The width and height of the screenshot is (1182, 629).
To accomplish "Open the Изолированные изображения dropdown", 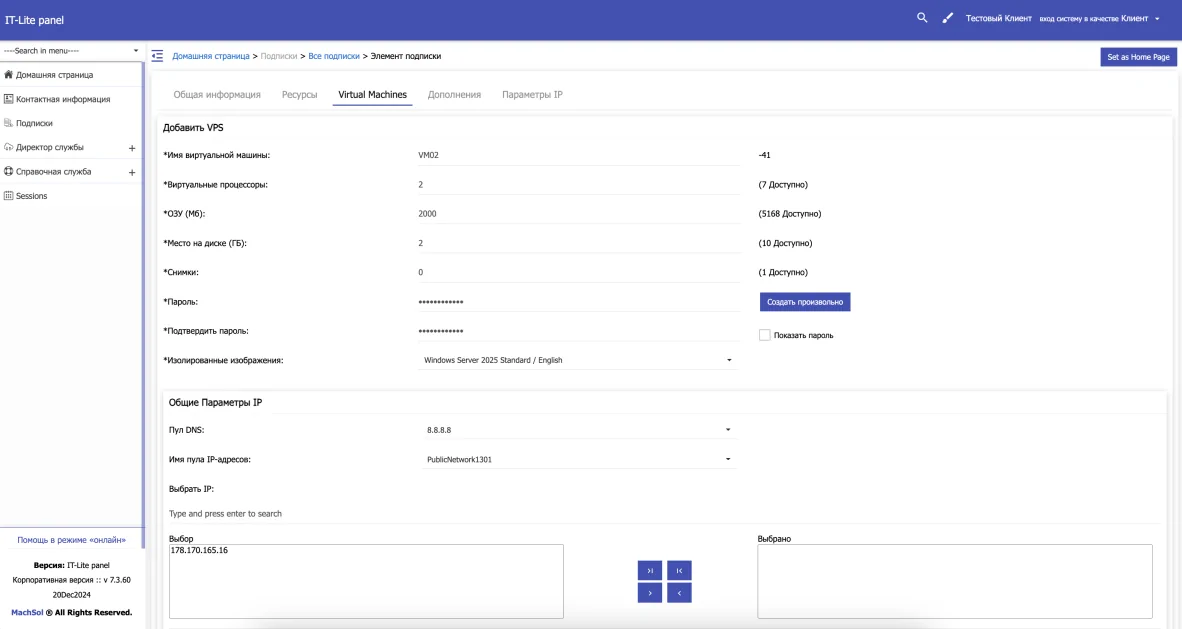I will coord(577,360).
